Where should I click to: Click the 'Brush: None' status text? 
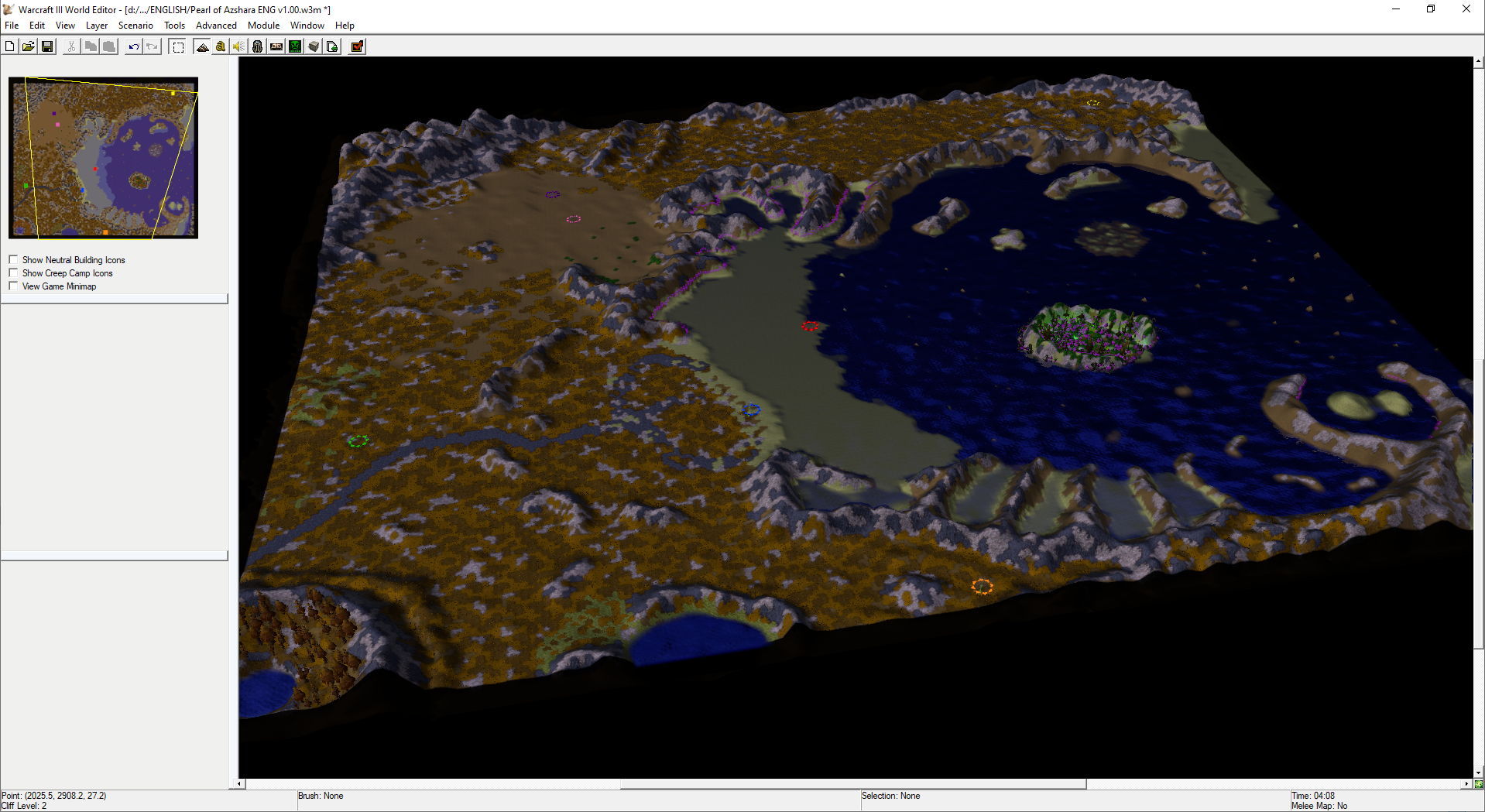(x=321, y=796)
